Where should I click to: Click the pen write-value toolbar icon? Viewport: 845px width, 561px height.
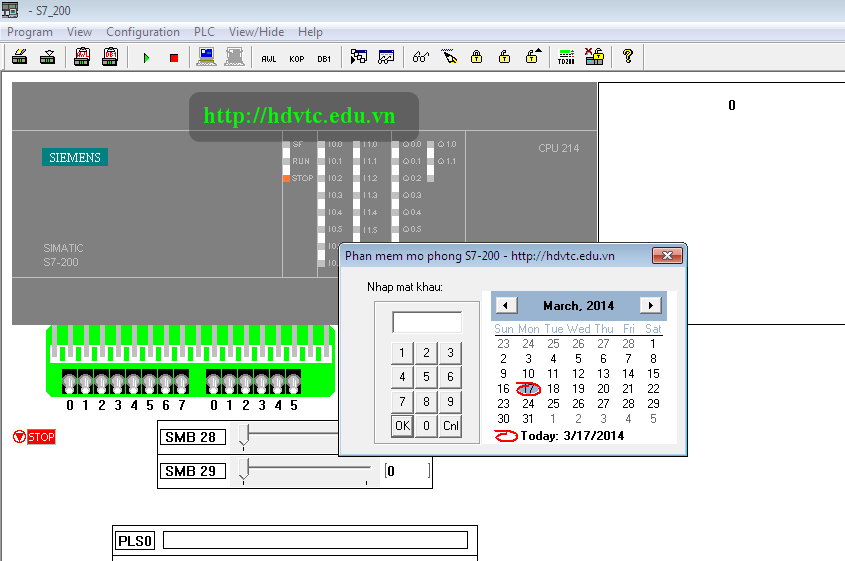pyautogui.click(x=449, y=57)
